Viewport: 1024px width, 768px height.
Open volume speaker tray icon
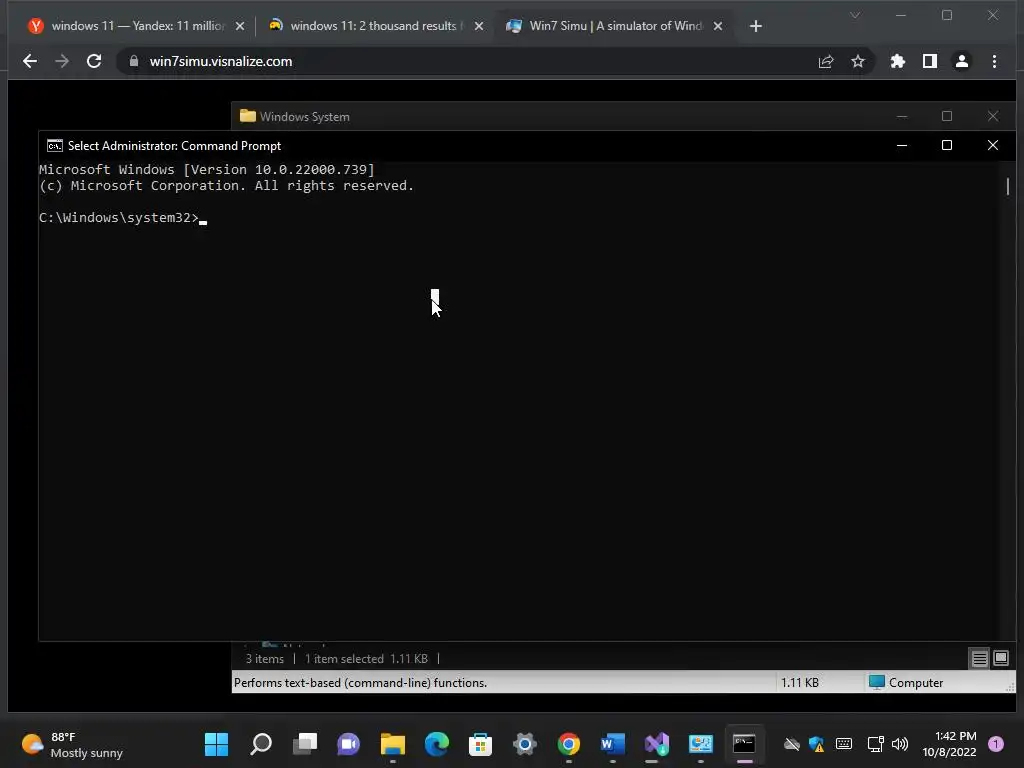[x=900, y=744]
